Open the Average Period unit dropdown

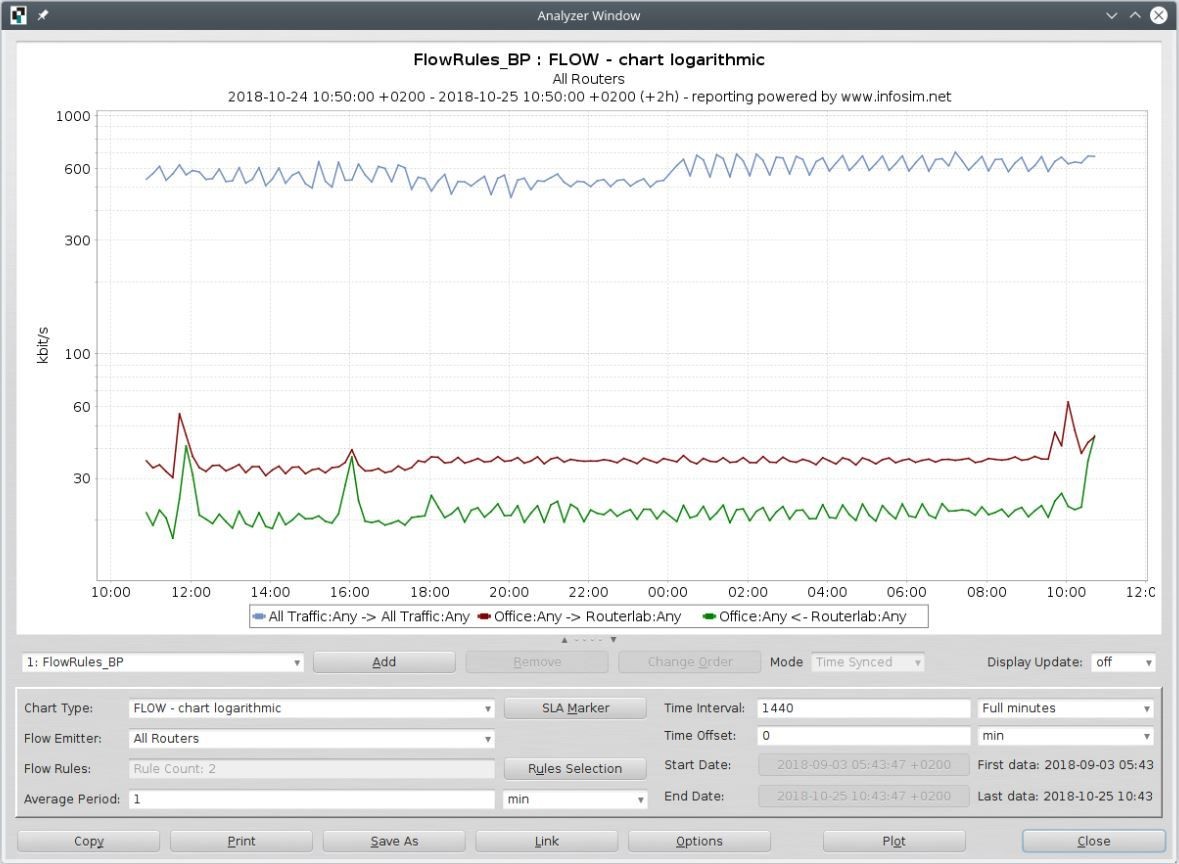[575, 800]
